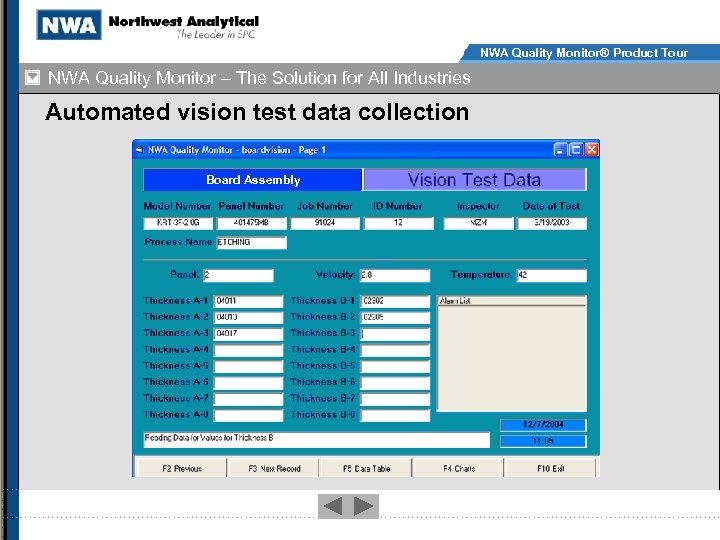Click the time box 11:05
This screenshot has width=720, height=540.
click(x=543, y=441)
